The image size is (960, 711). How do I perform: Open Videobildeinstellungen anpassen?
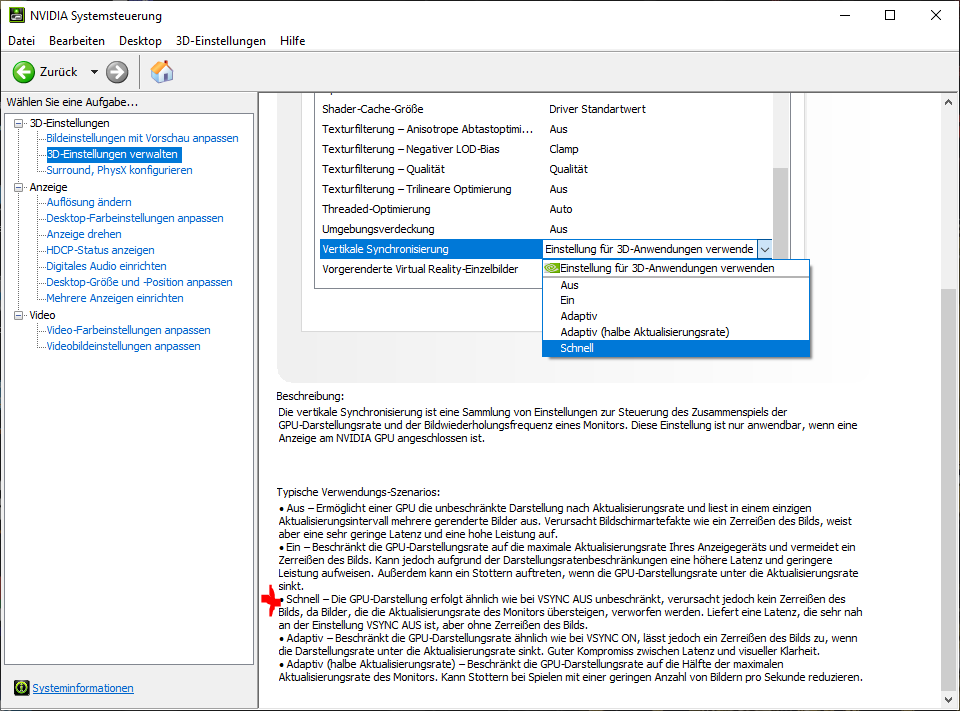point(124,346)
